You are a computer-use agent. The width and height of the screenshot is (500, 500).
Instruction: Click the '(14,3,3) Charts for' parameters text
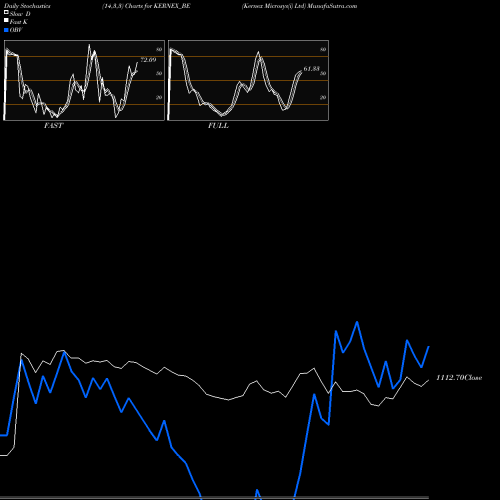coord(127,6)
